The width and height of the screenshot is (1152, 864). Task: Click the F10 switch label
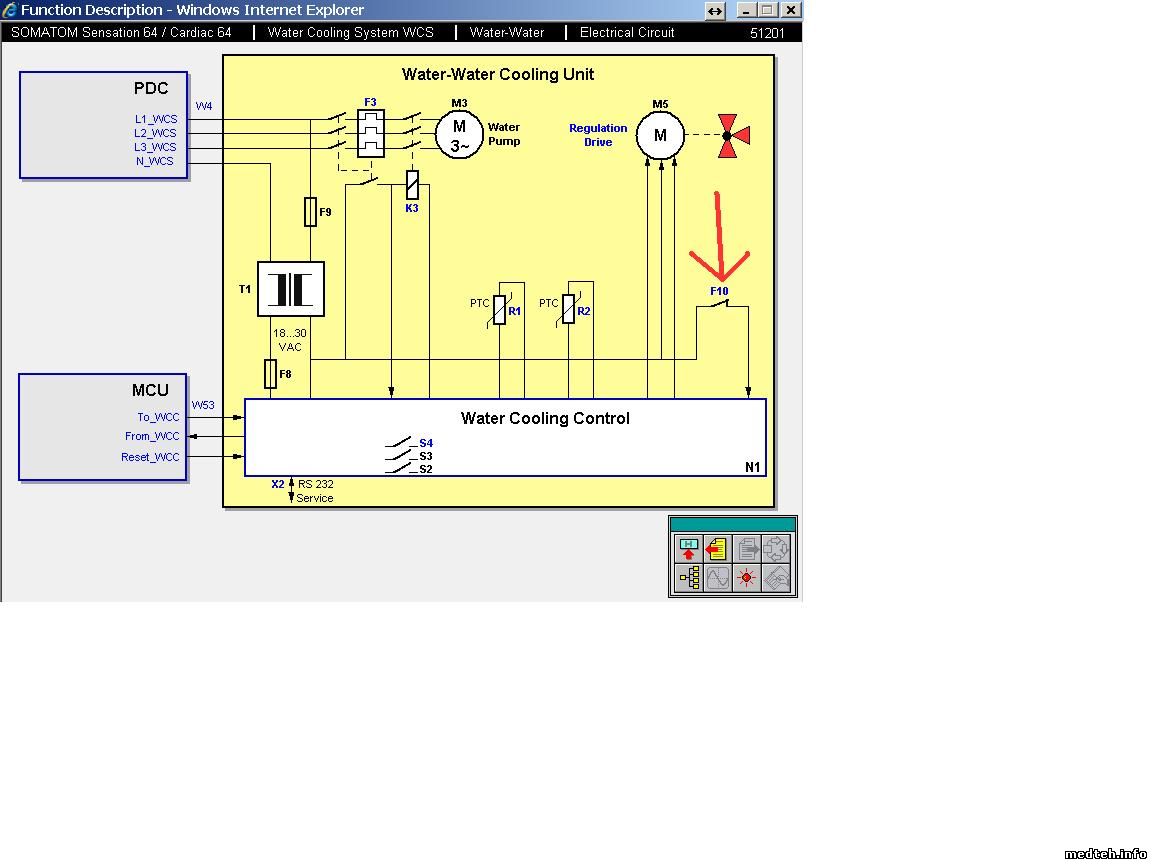click(x=719, y=291)
